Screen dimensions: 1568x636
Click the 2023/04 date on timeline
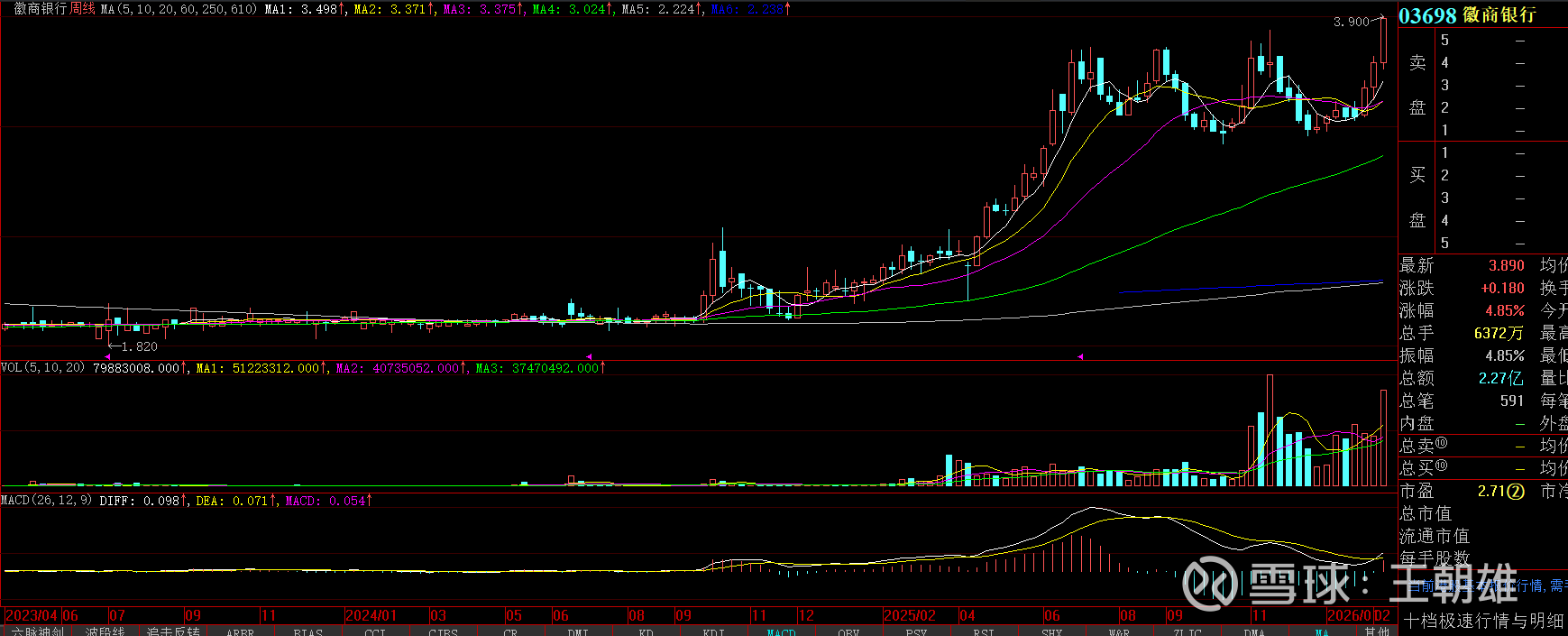pyautogui.click(x=32, y=615)
